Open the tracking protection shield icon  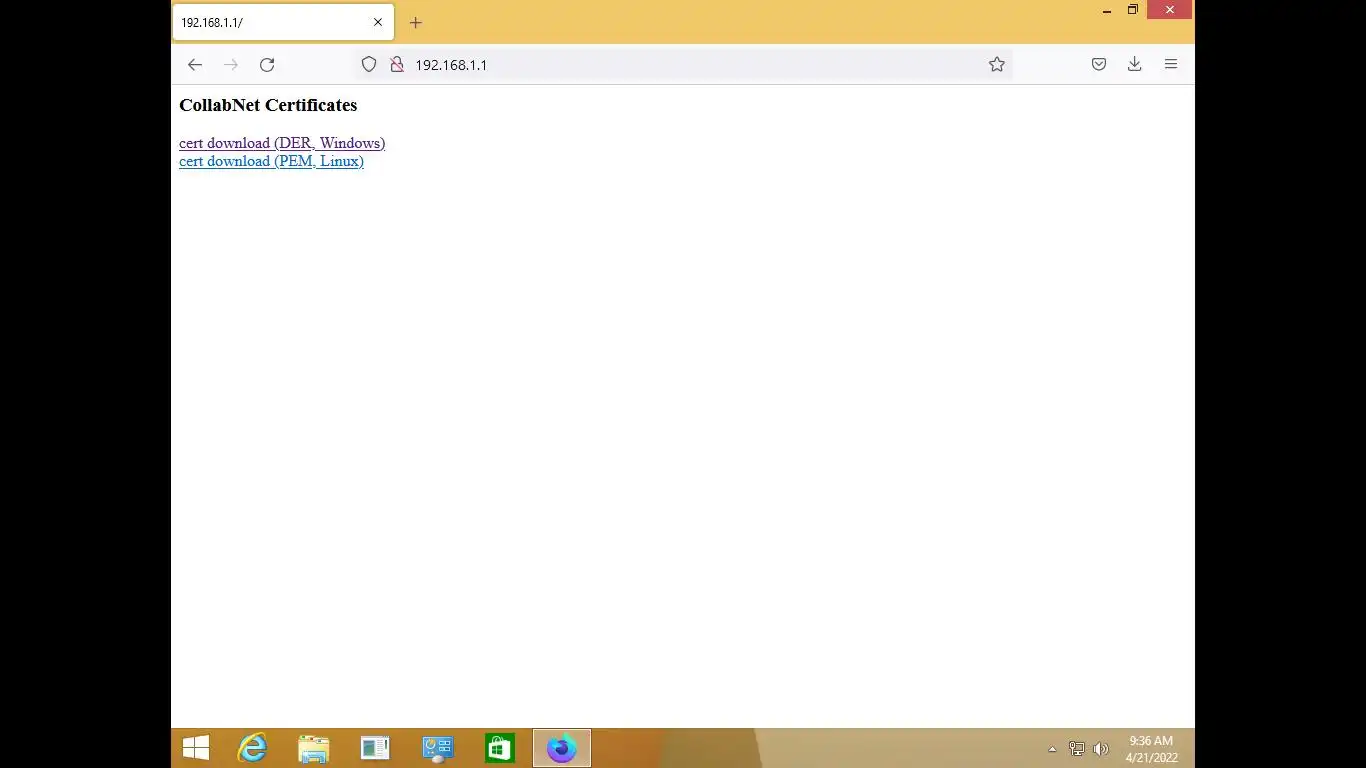pos(369,64)
